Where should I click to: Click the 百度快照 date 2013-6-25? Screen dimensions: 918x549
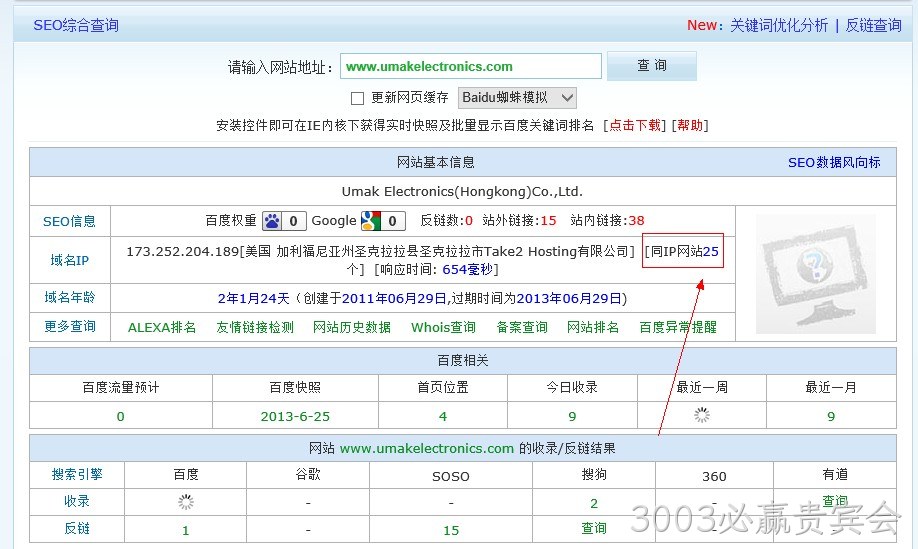[295, 416]
